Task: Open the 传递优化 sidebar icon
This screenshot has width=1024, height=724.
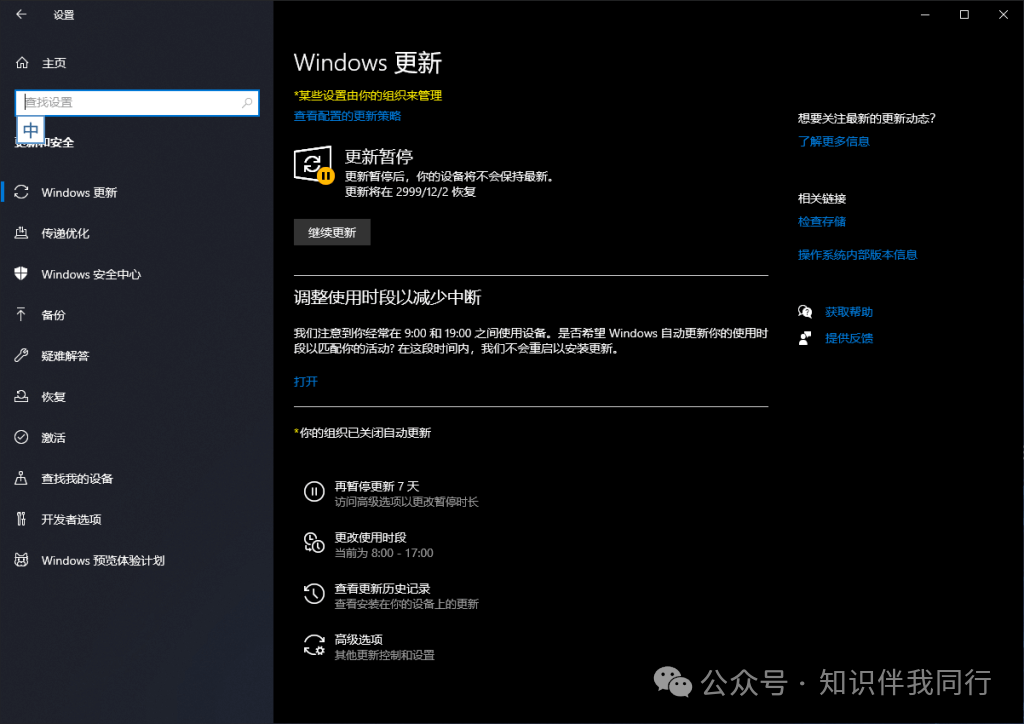Action: 22,233
